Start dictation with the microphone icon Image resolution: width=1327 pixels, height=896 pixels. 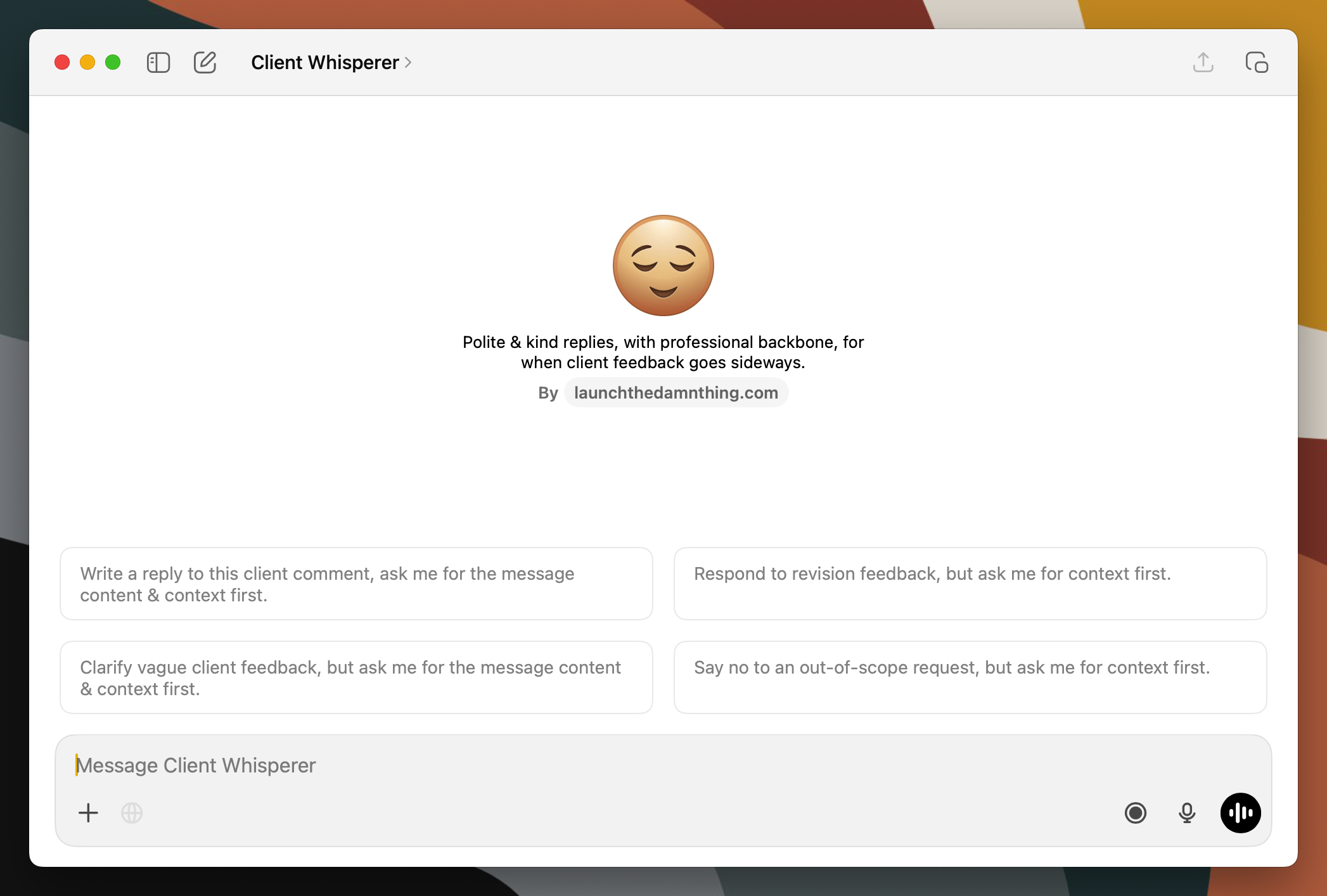pyautogui.click(x=1187, y=813)
